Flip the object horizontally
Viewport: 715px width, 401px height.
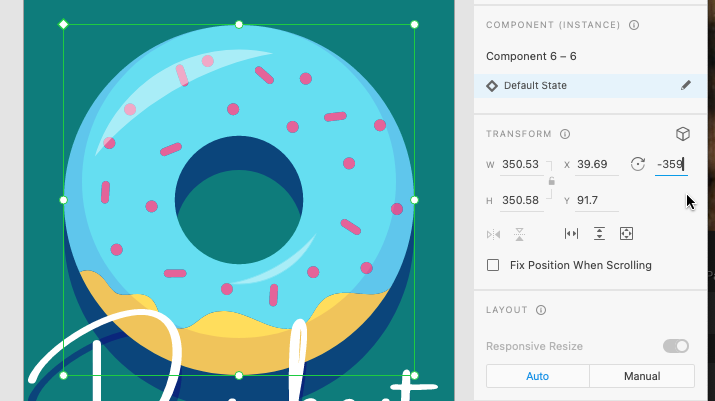click(x=493, y=234)
